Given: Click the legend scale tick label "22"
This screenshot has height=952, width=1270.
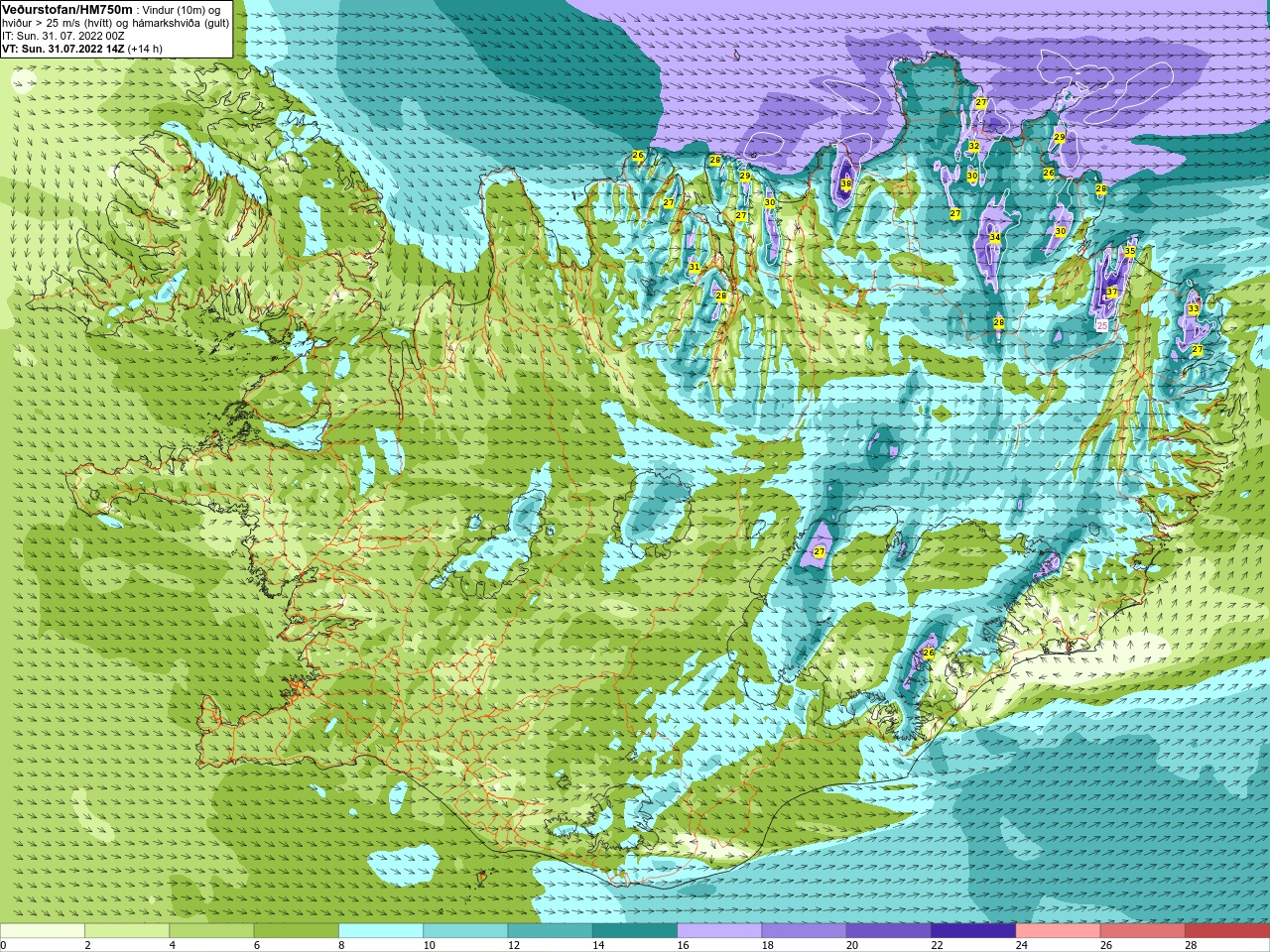Looking at the screenshot, I should tap(937, 945).
